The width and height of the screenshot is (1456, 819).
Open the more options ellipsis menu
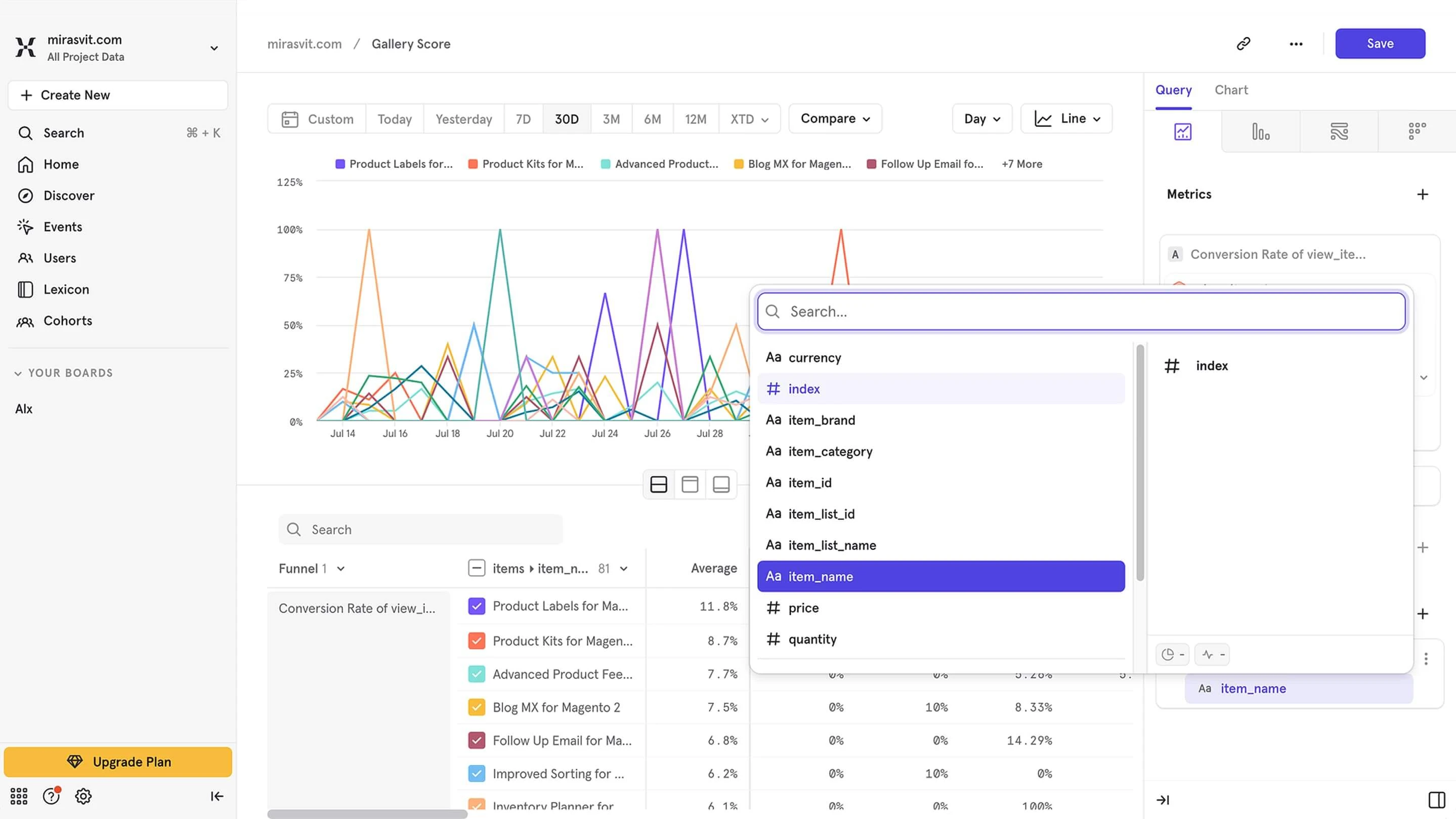point(1296,44)
